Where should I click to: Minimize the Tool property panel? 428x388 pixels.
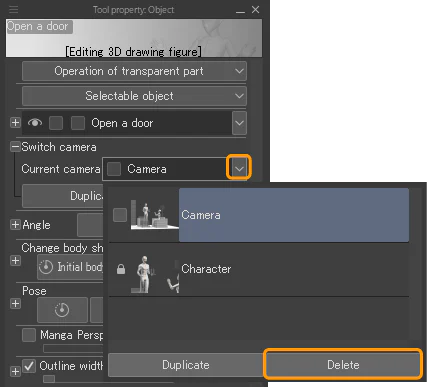[240, 11]
